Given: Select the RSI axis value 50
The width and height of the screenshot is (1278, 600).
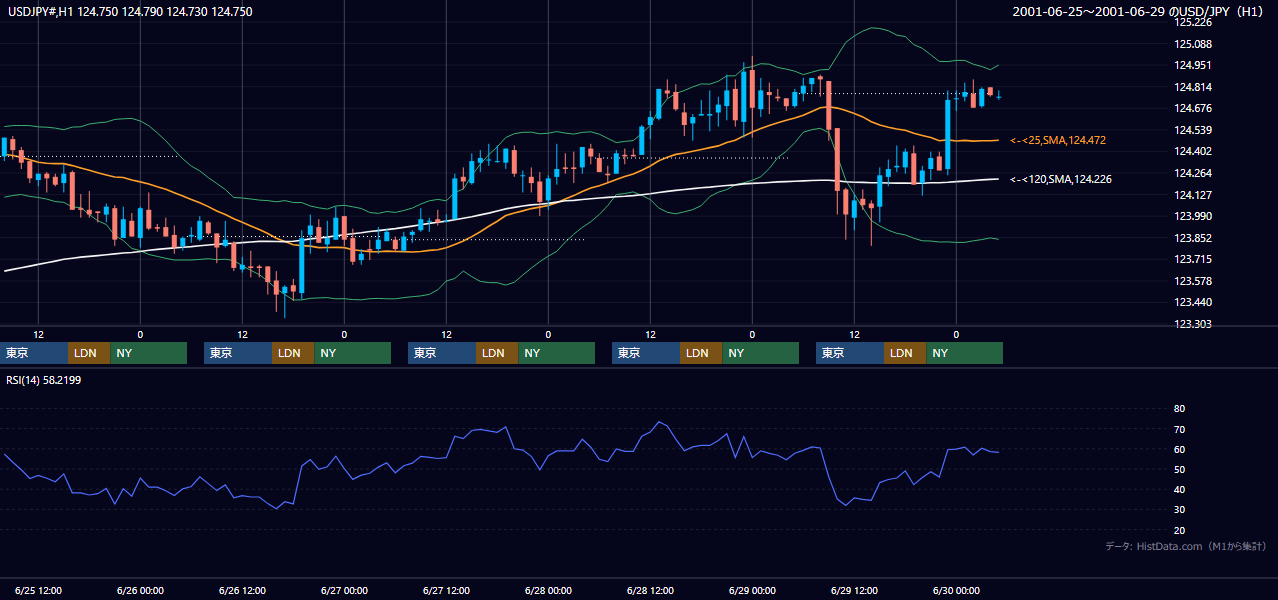Looking at the screenshot, I should (1179, 469).
